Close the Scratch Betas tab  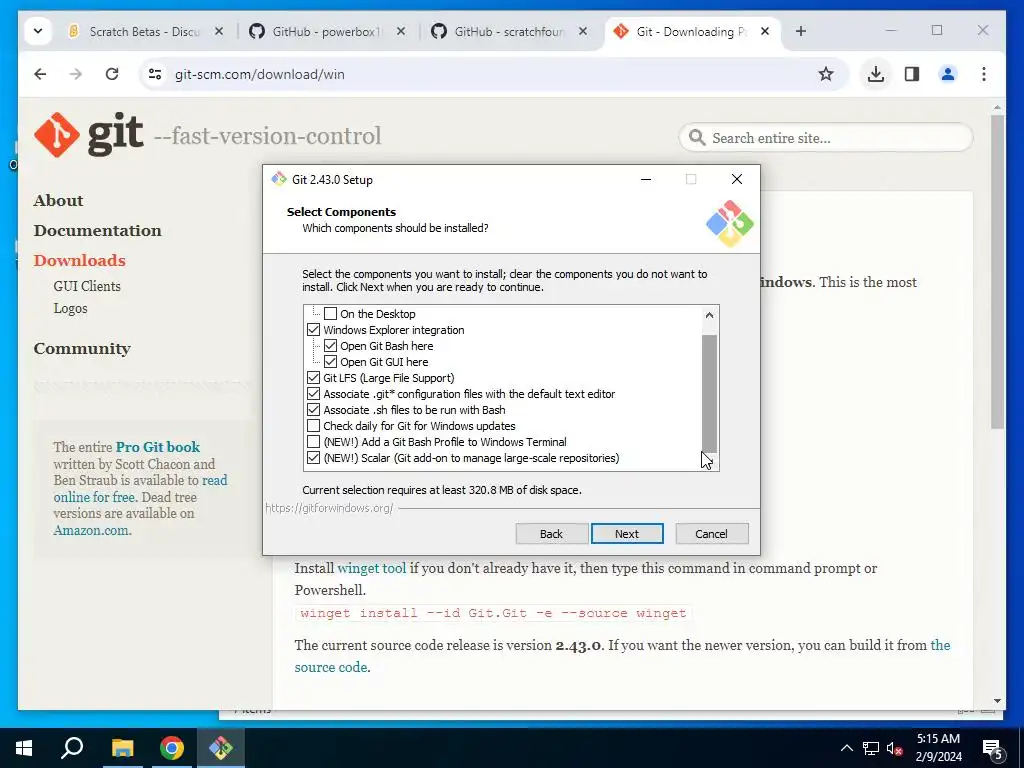pyautogui.click(x=219, y=31)
